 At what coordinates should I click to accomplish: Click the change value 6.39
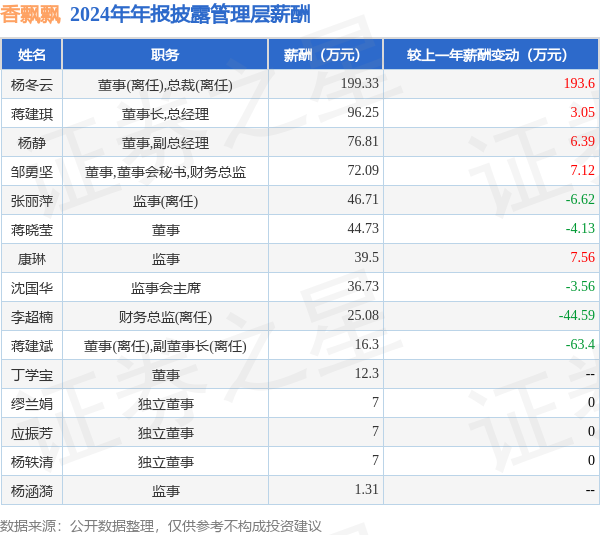click(582, 142)
